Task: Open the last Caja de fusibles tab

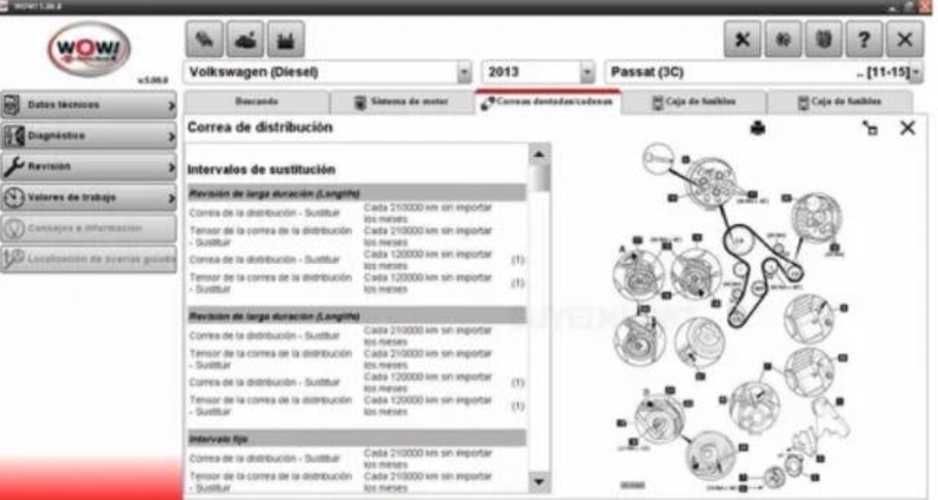Action: point(840,102)
